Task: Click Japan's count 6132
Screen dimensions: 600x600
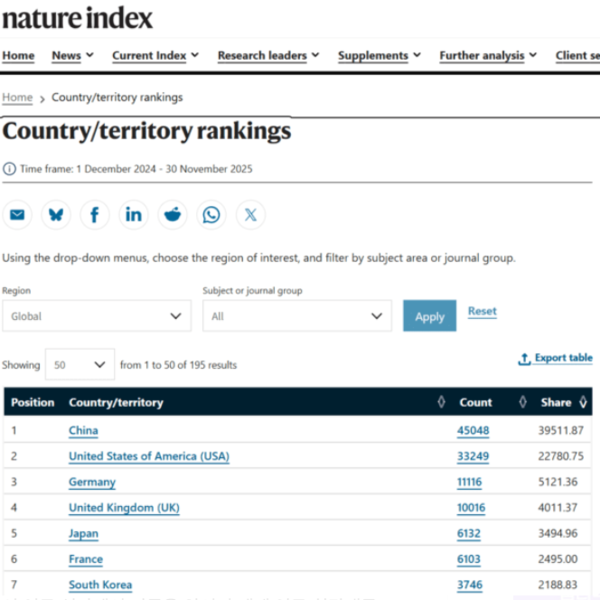Action: coord(469,533)
